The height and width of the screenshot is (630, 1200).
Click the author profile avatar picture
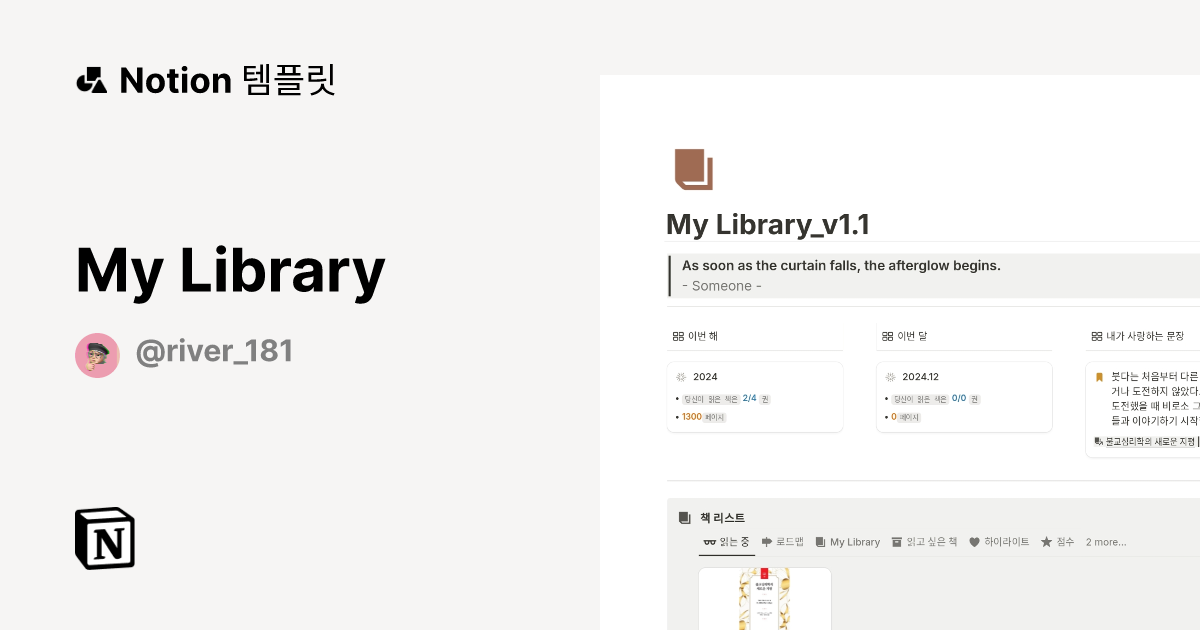[97, 355]
